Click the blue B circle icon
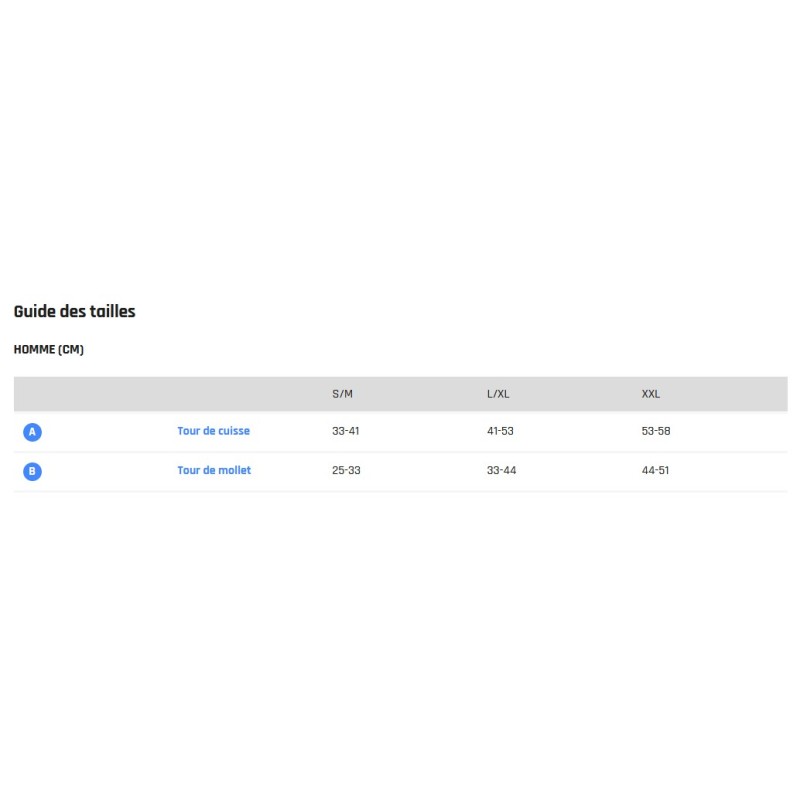This screenshot has width=800, height=800. tap(32, 471)
